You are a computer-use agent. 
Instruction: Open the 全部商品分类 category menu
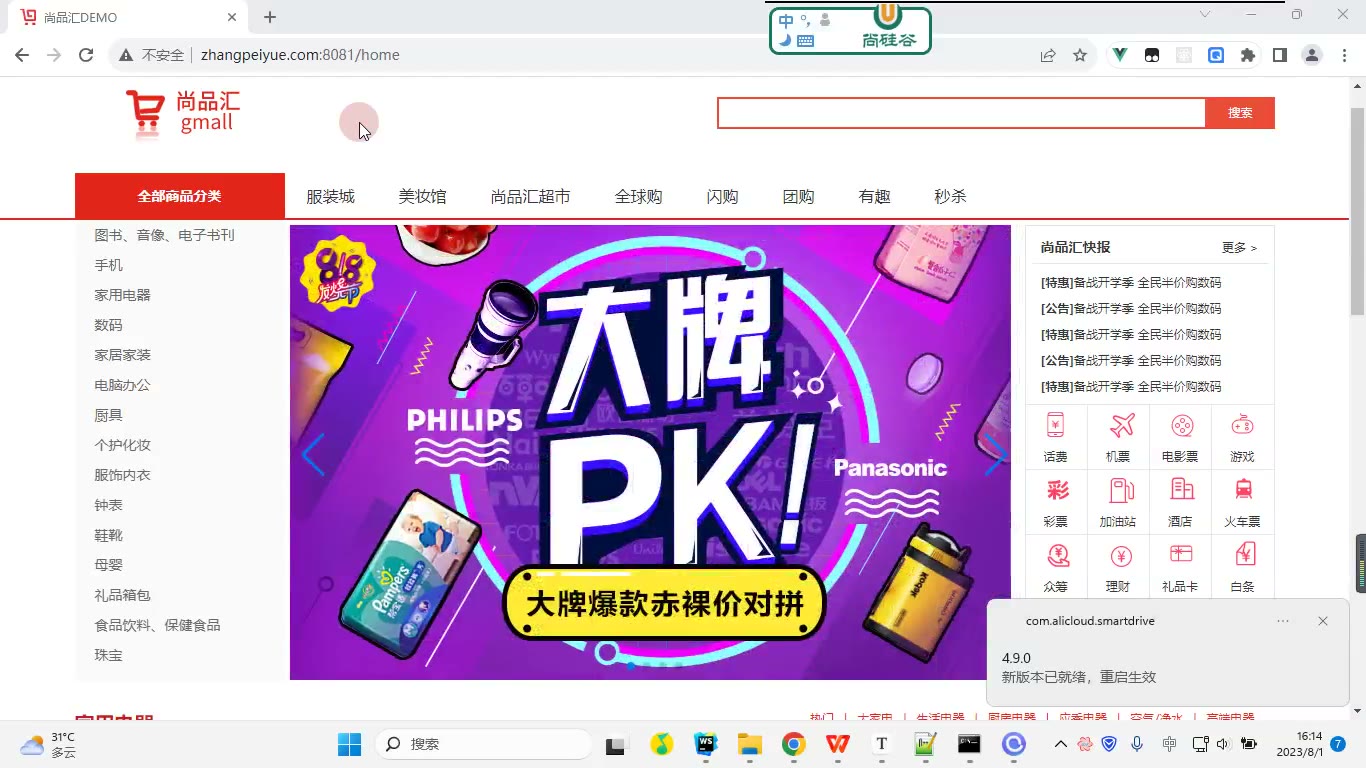pyautogui.click(x=180, y=196)
